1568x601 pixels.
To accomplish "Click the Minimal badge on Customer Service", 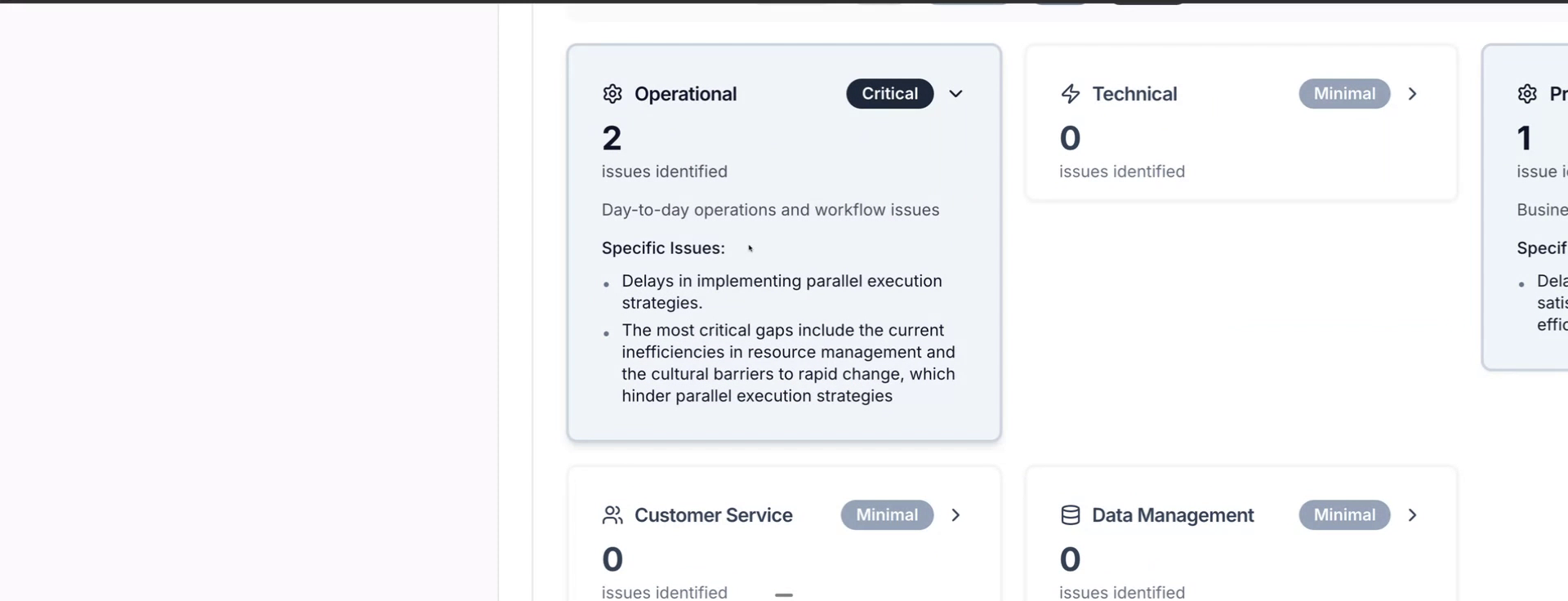I will tap(887, 515).
